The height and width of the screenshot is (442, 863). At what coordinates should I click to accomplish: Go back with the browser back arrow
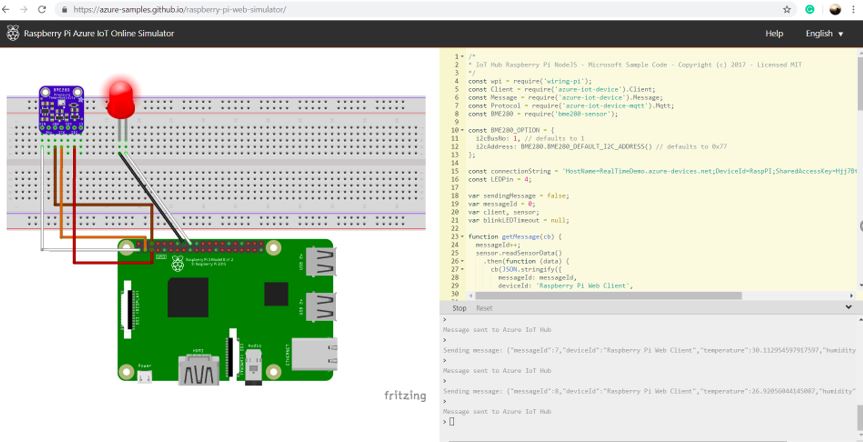tap(6, 9)
